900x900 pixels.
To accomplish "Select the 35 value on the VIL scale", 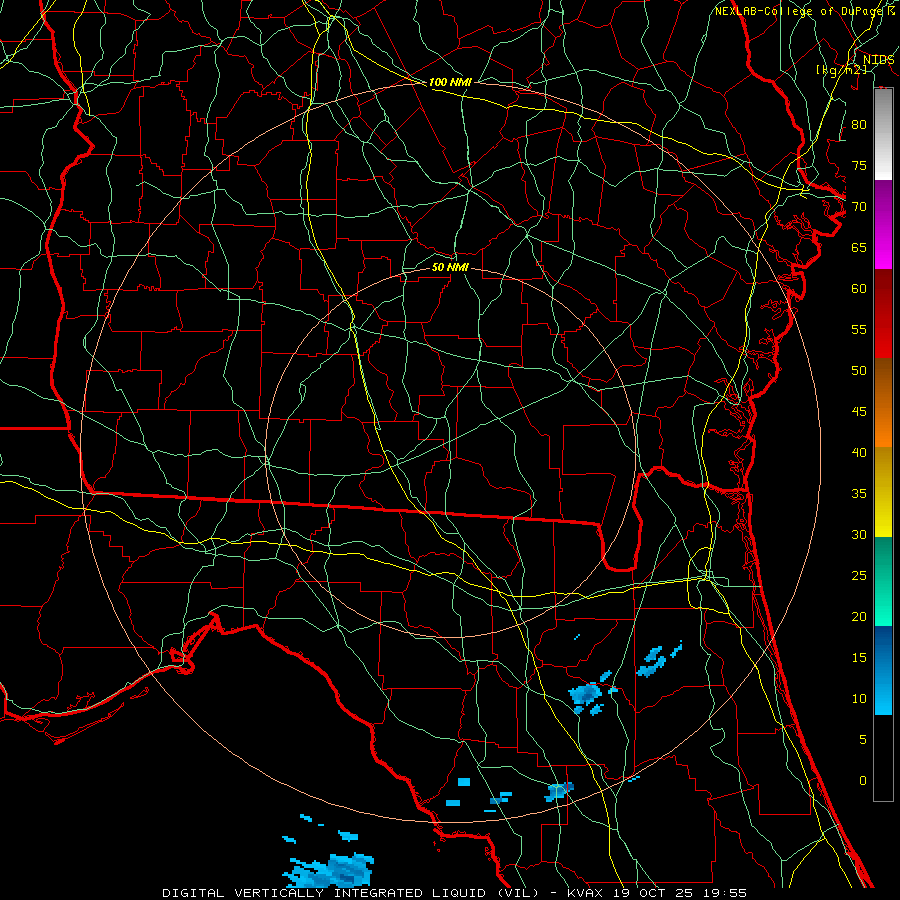I will [859, 494].
